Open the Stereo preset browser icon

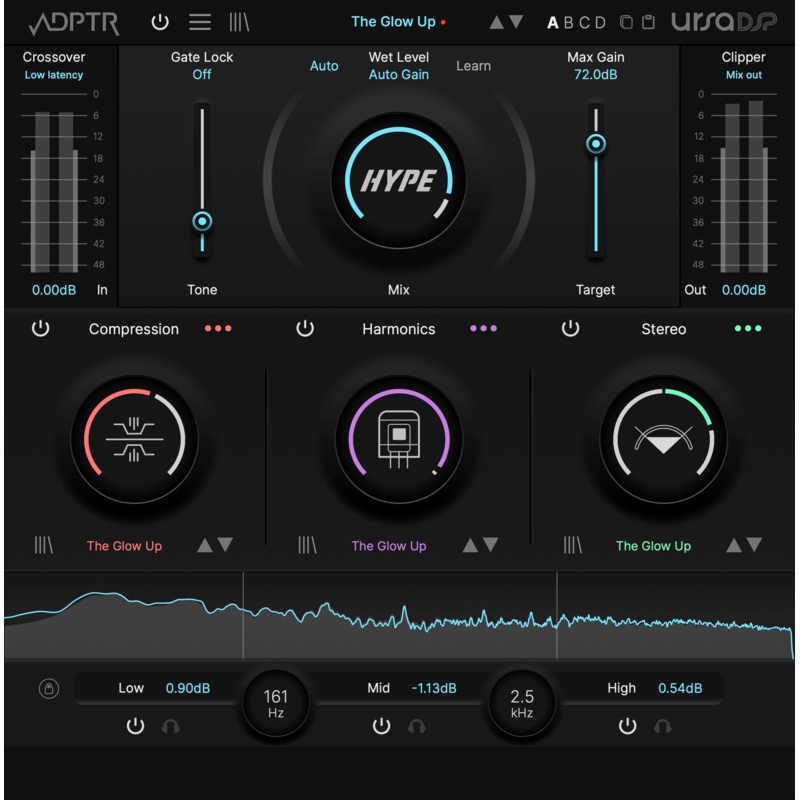coord(572,545)
